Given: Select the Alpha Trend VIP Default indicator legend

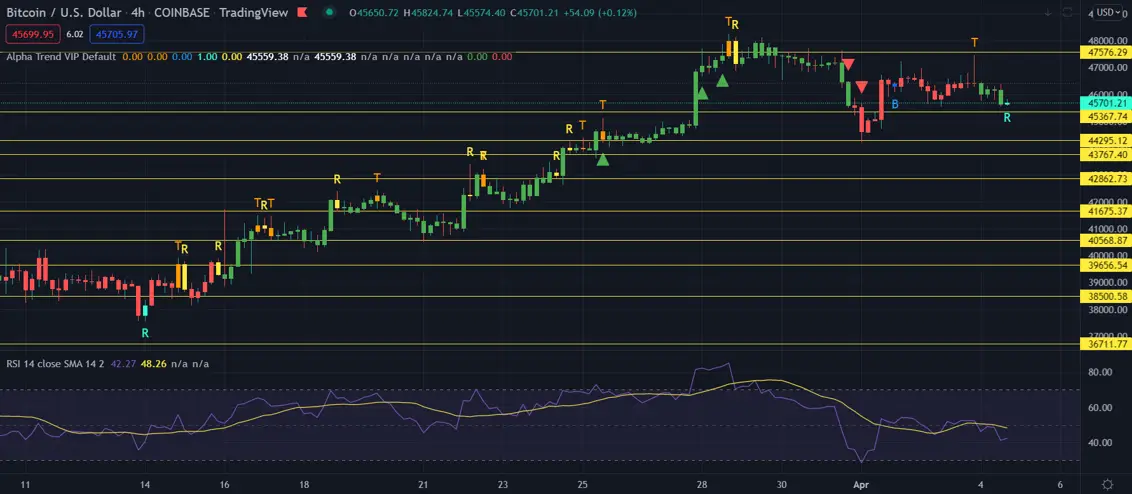Looking at the screenshot, I should coord(61,57).
